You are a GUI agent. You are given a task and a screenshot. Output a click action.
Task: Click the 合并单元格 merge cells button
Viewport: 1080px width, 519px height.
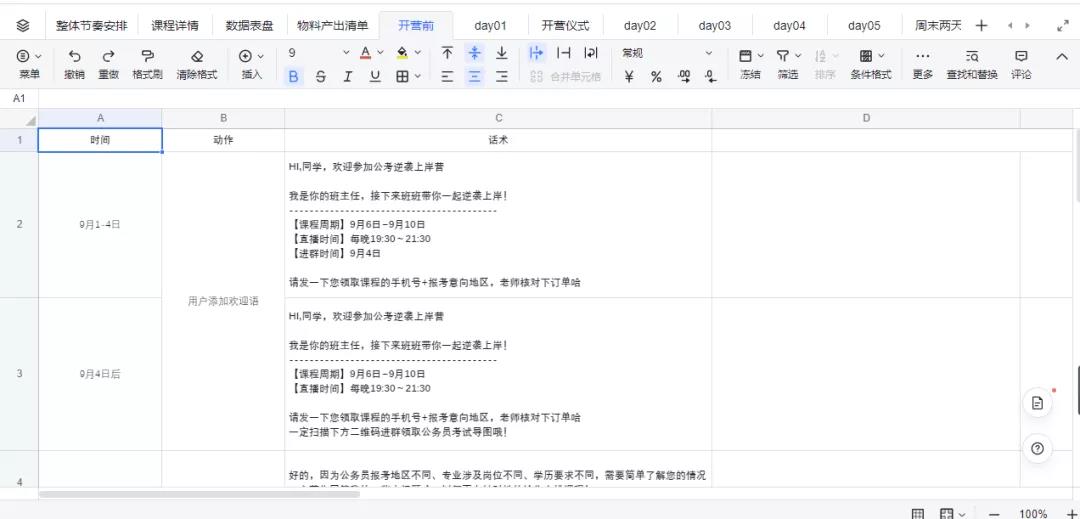pyautogui.click(x=565, y=76)
